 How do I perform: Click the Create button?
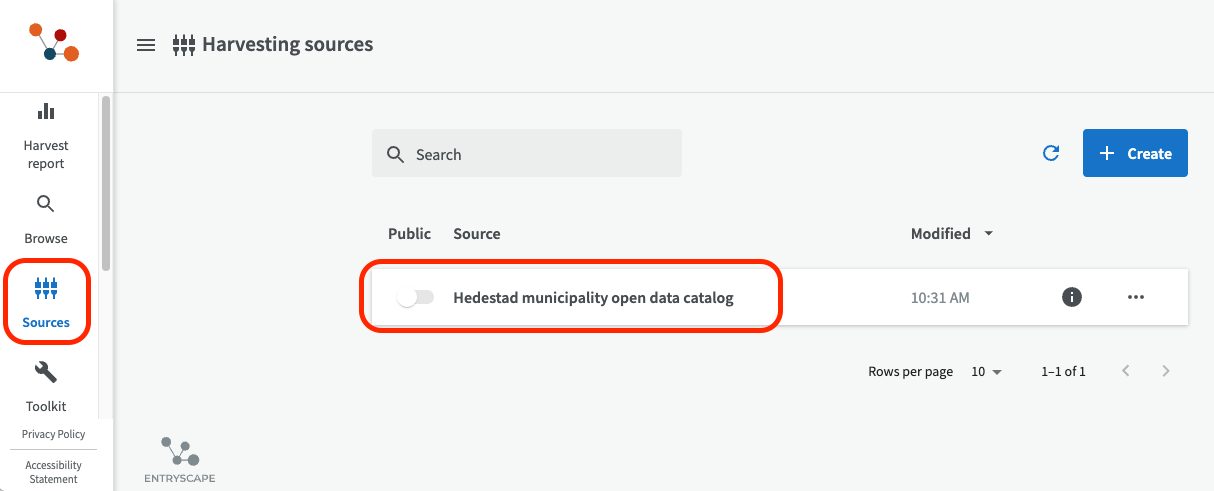tap(1135, 153)
